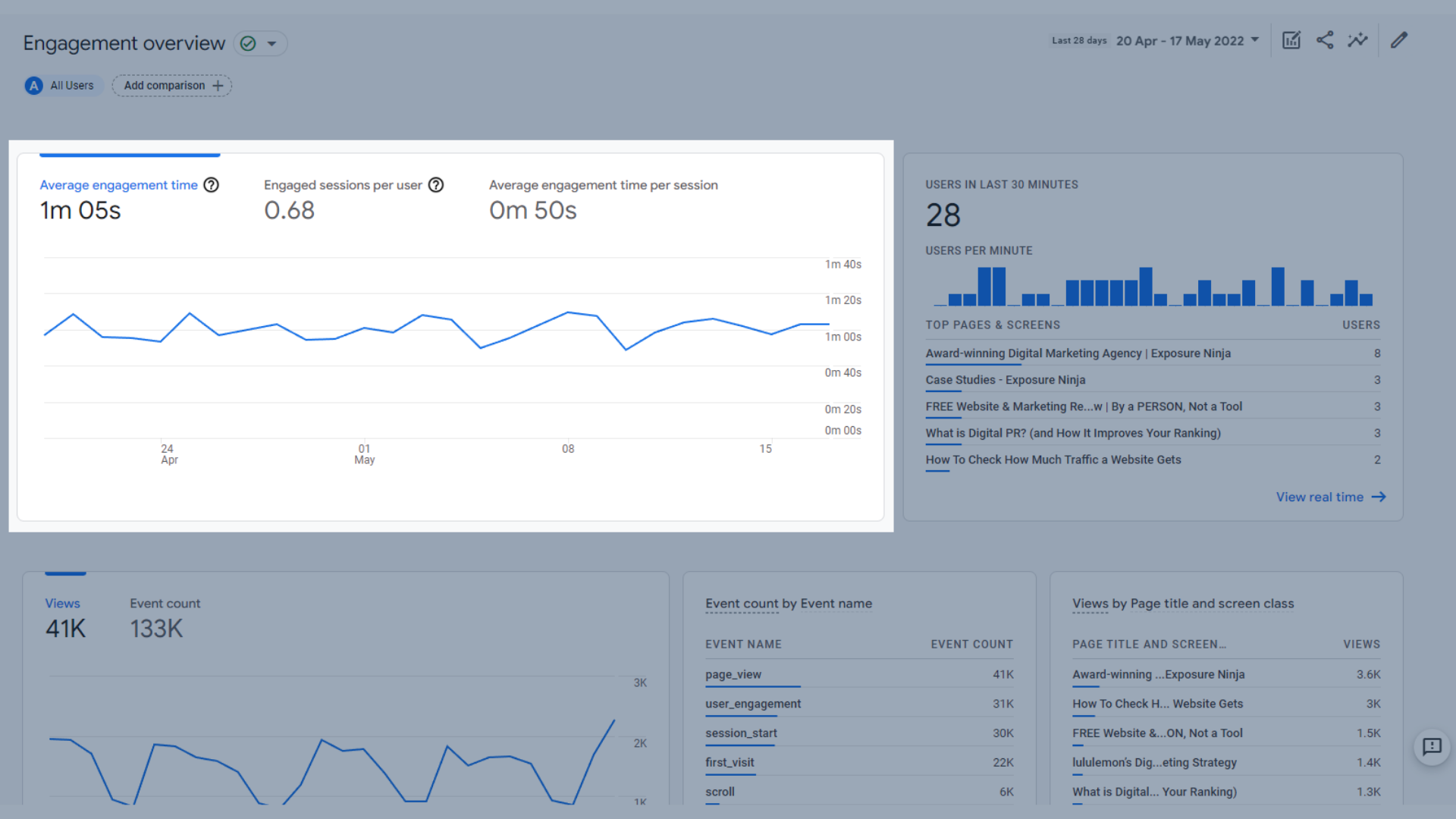Open Award-winning Digital Marketing Agency page
Screen dimensions: 1456x819
tap(1078, 353)
